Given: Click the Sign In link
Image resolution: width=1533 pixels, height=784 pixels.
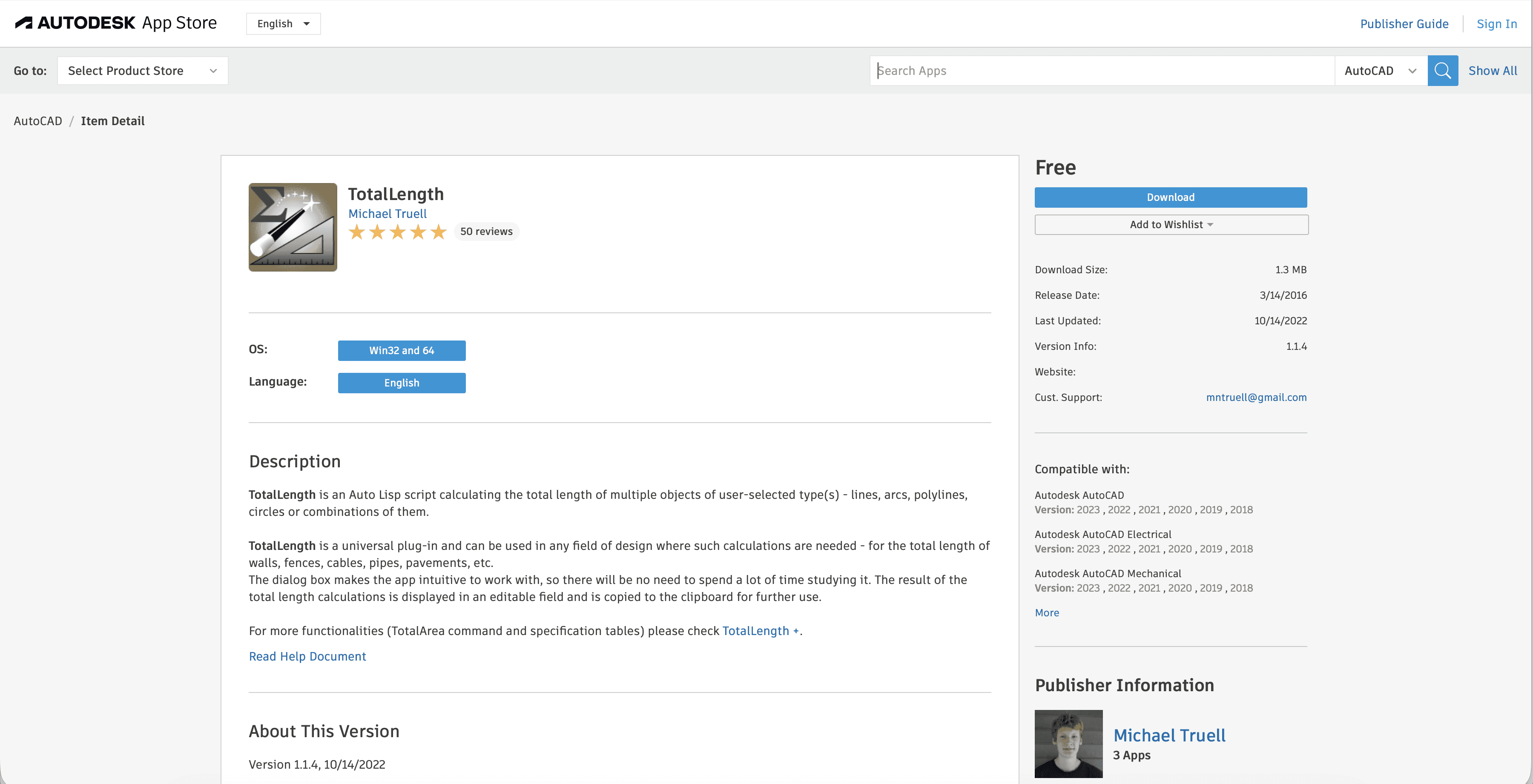Looking at the screenshot, I should click(1496, 24).
